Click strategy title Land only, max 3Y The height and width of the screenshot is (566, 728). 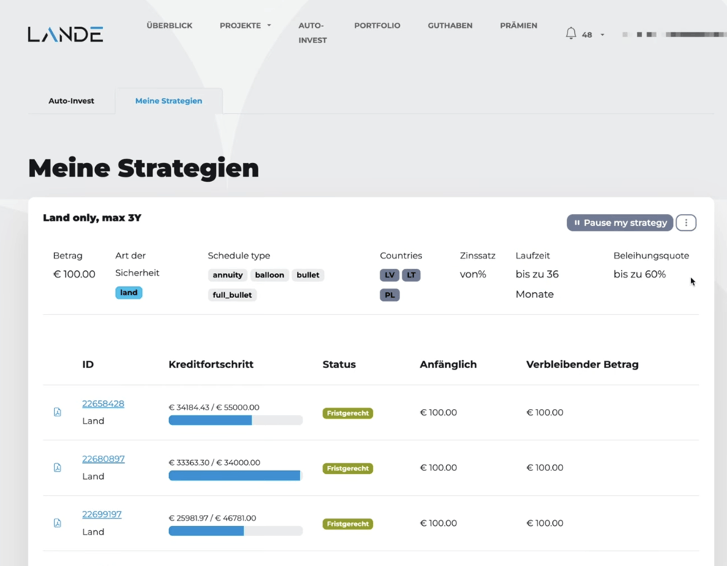tap(92, 218)
